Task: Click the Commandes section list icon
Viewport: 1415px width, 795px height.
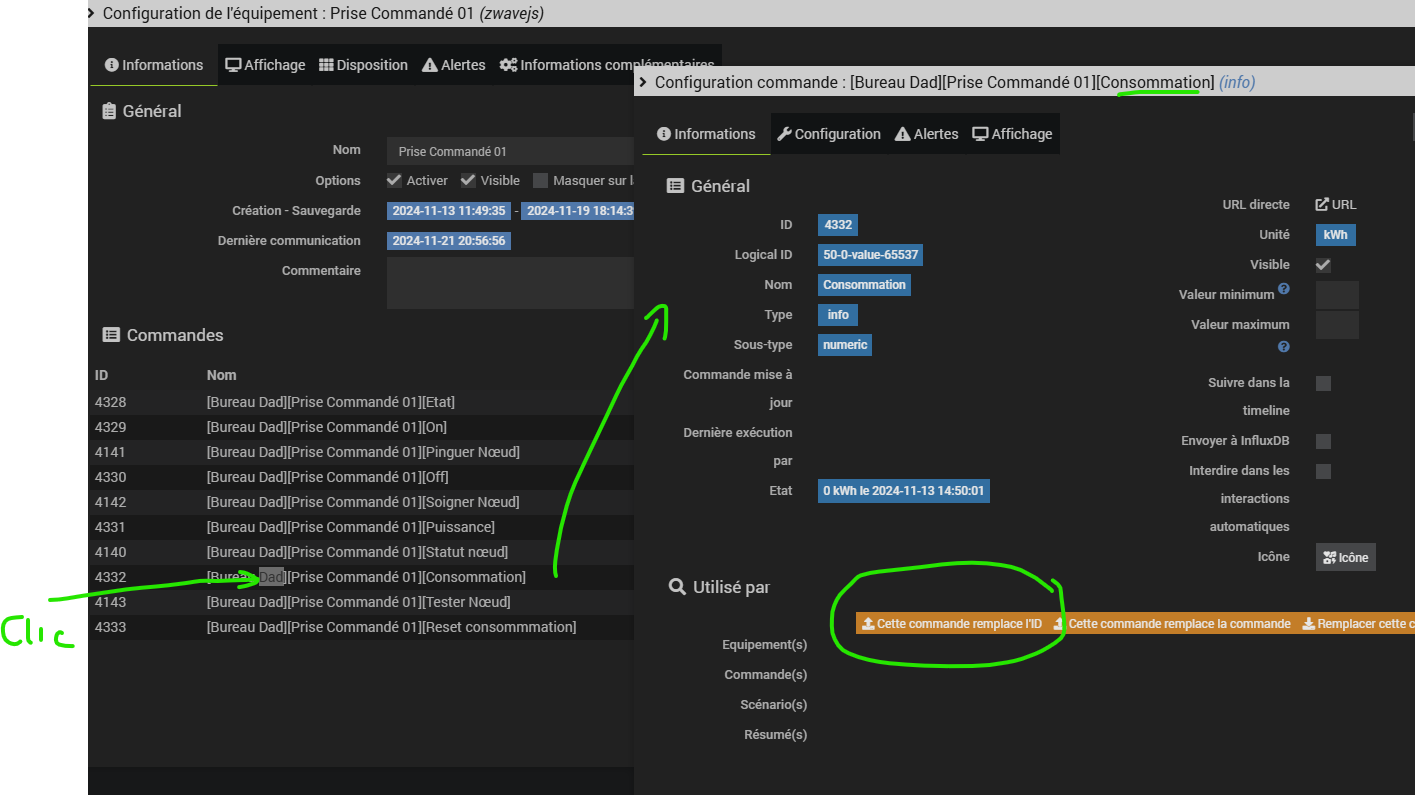Action: (x=111, y=335)
